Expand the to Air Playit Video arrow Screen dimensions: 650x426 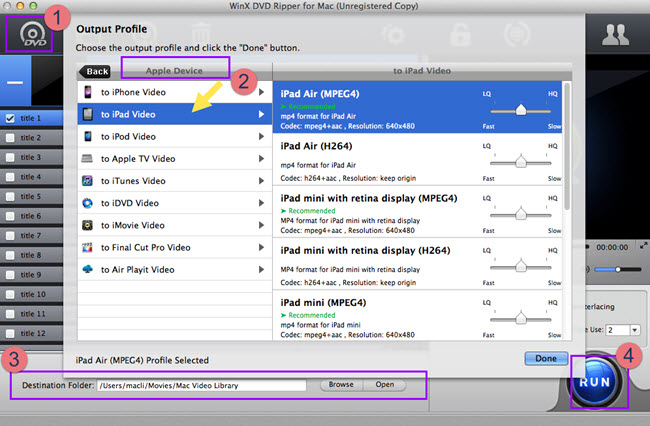tap(261, 269)
